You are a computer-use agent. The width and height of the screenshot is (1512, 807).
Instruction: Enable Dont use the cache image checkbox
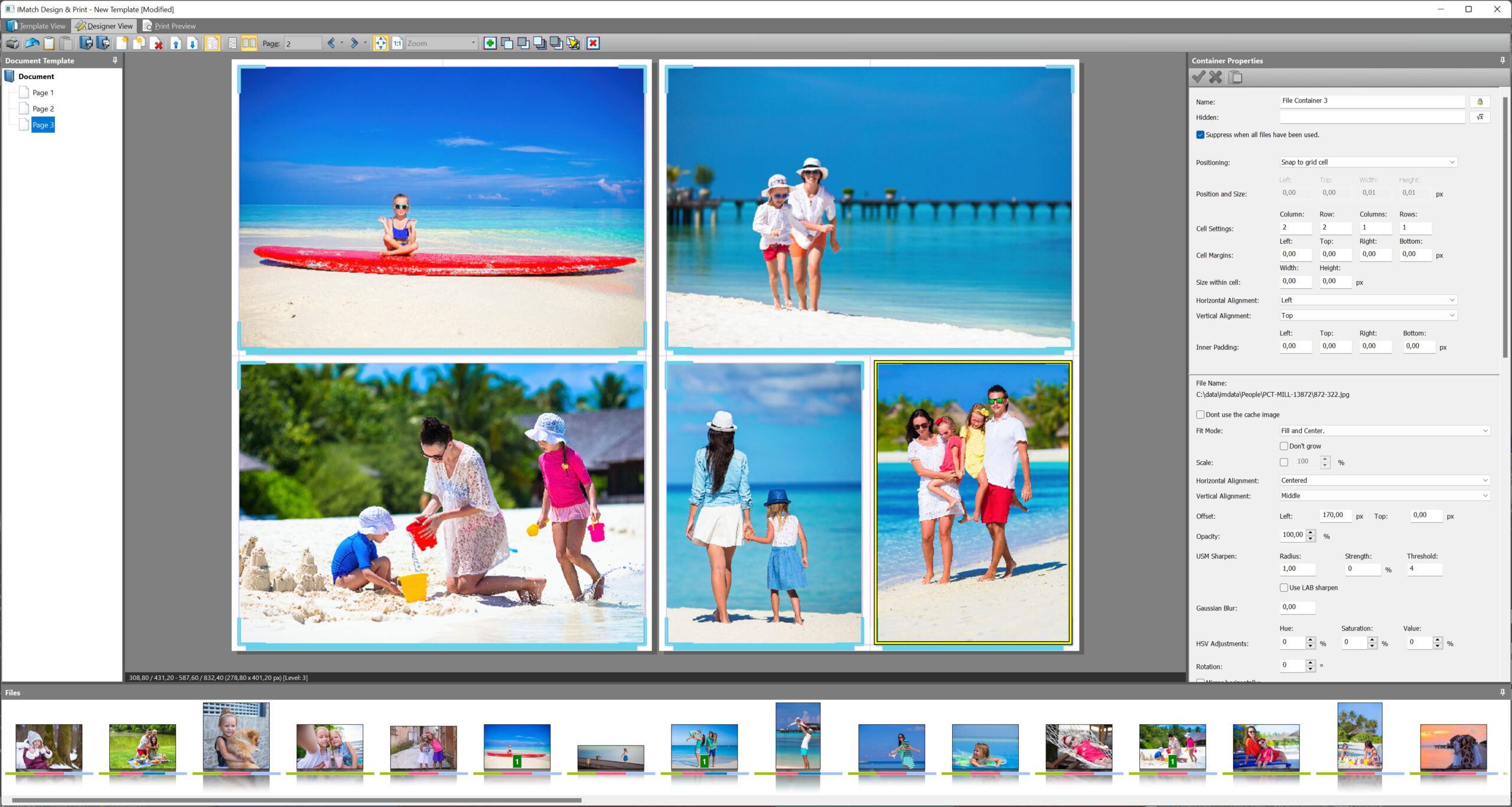1200,414
